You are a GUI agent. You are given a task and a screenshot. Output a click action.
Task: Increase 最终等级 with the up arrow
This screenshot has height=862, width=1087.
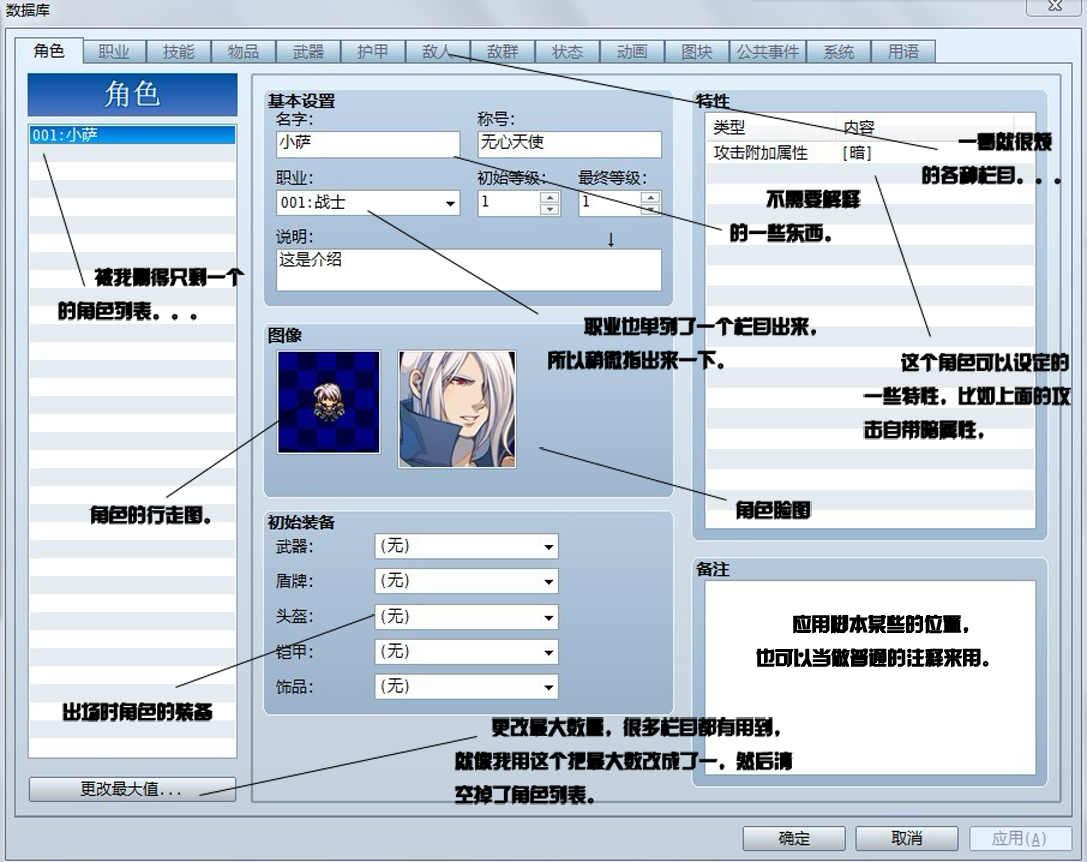point(650,198)
